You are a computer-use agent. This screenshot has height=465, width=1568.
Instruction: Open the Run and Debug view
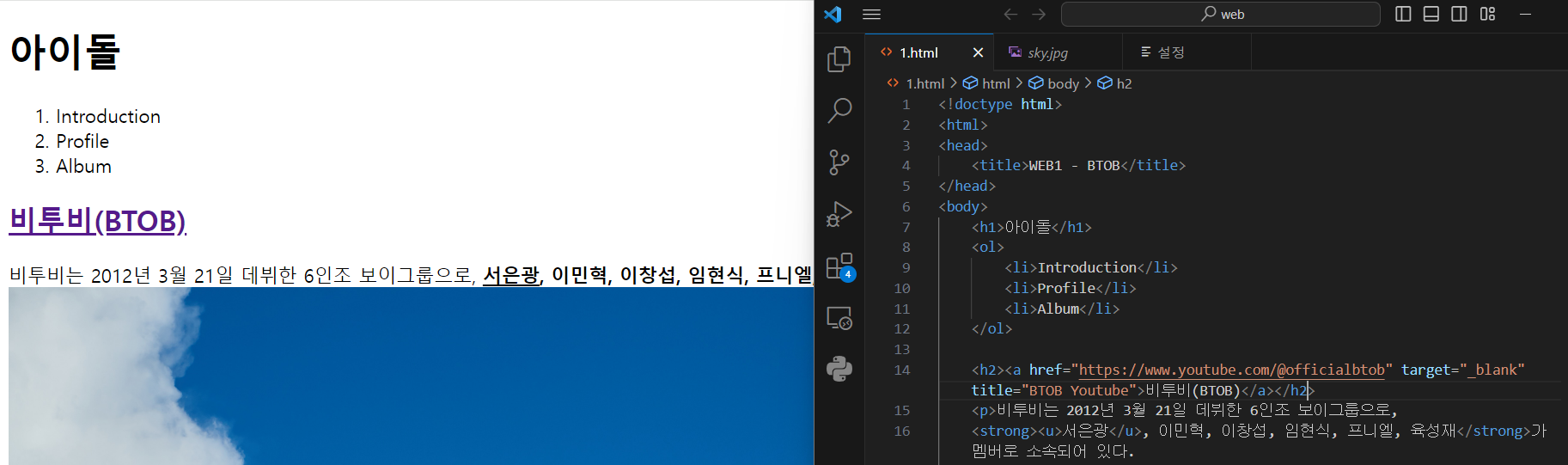coord(839,214)
